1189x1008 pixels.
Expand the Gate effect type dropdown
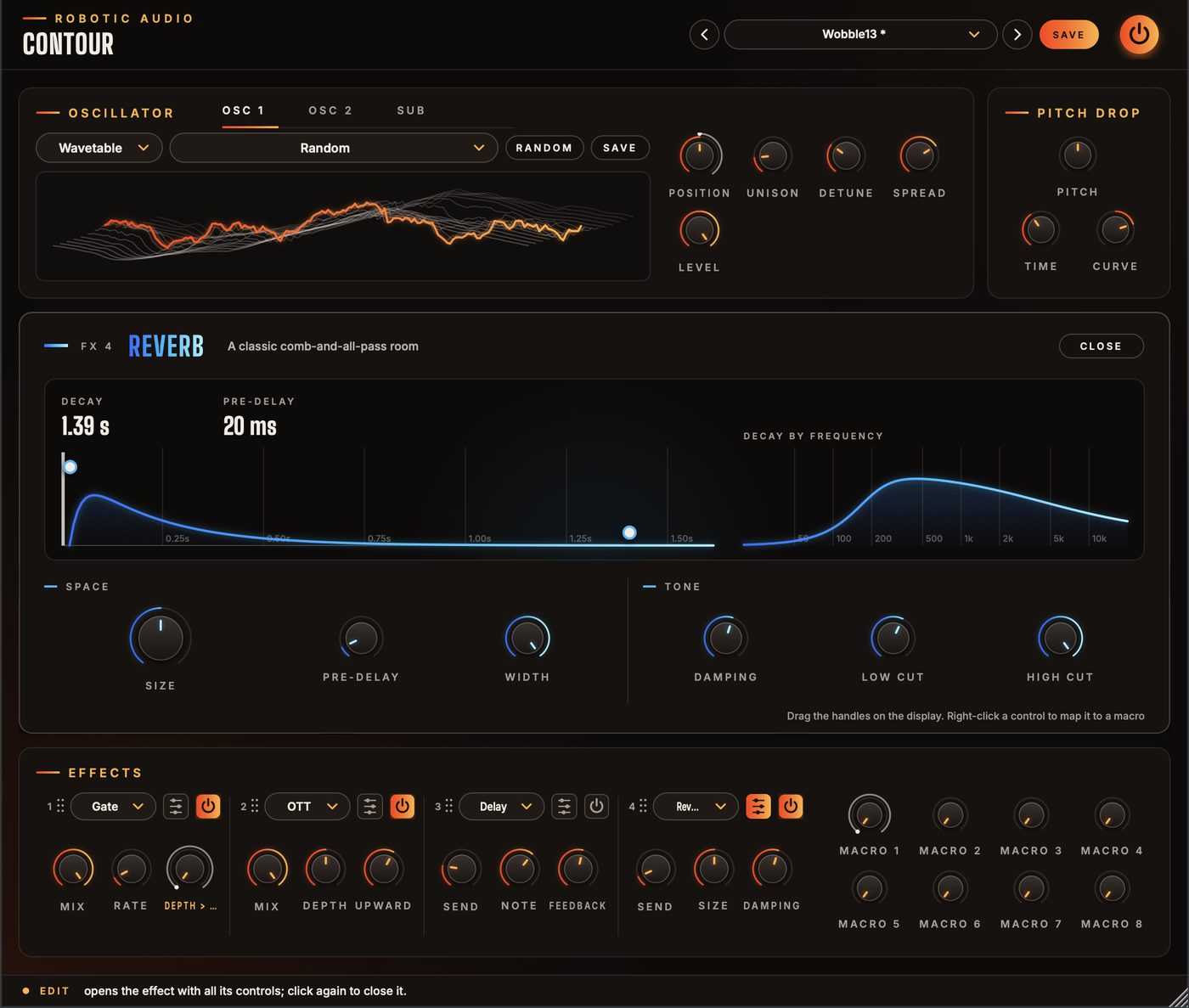click(113, 807)
